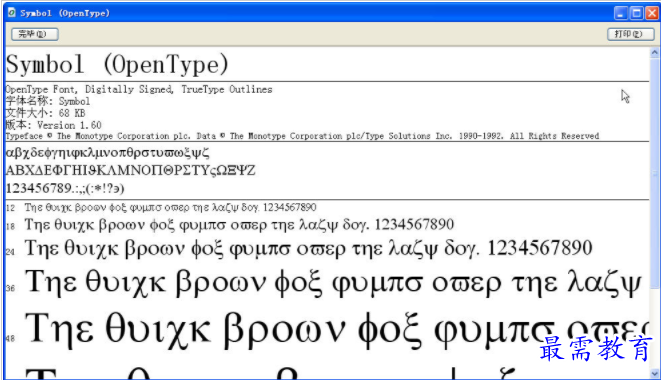Click the 完毕 (Done) button
661x380 pixels.
[35, 34]
